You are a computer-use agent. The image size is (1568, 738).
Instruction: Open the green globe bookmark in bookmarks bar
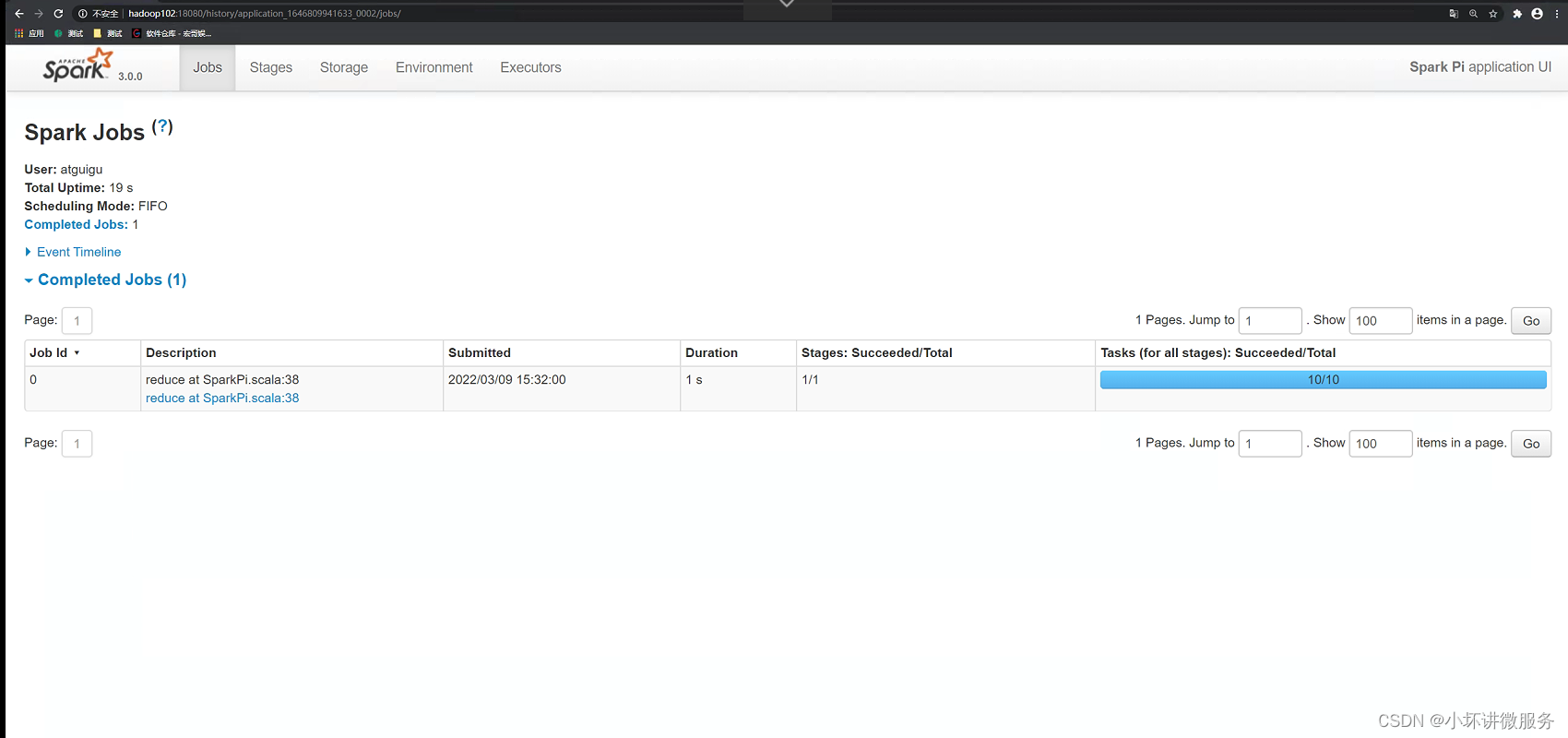68,33
